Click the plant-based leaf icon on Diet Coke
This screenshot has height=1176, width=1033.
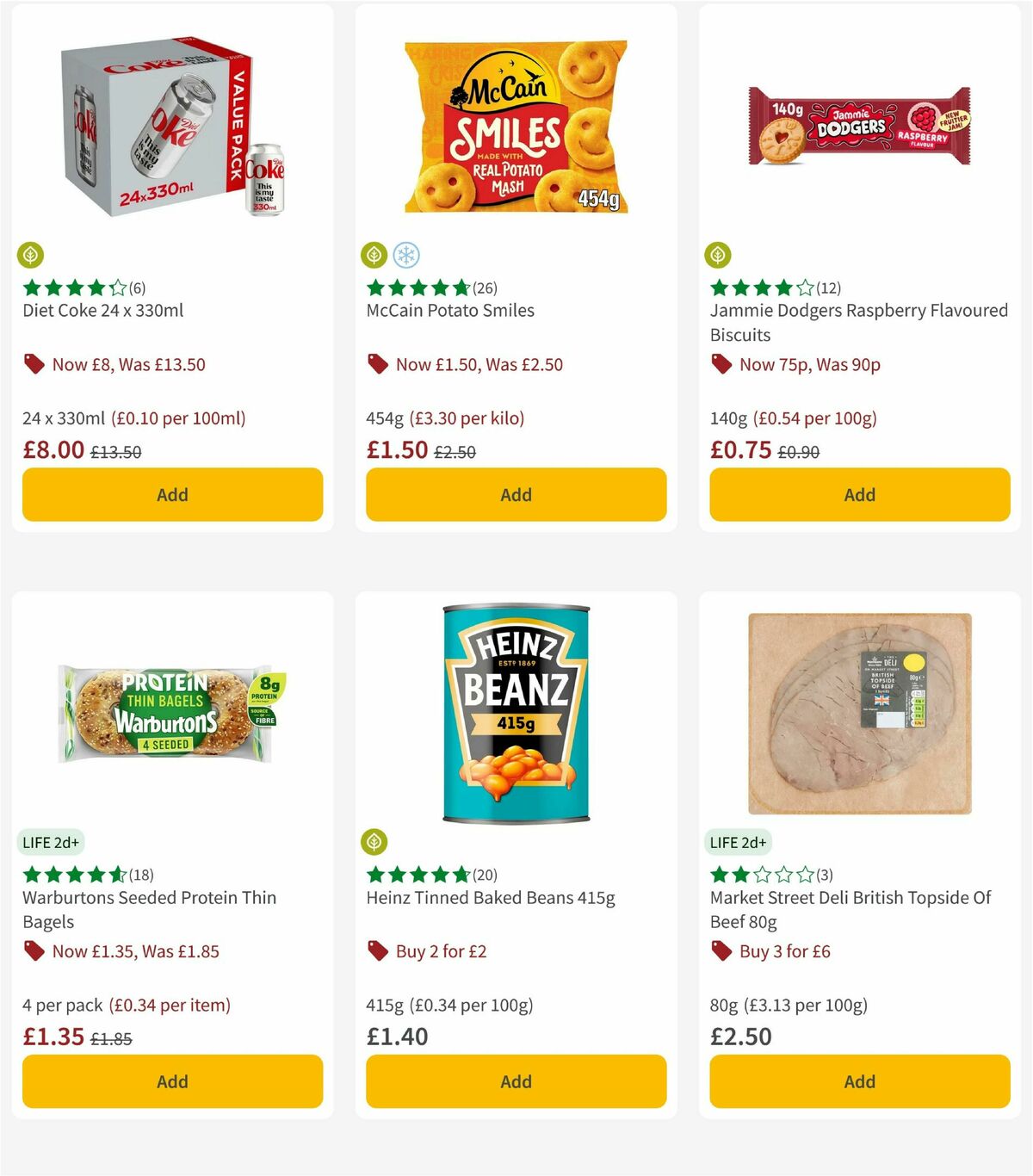click(x=32, y=254)
